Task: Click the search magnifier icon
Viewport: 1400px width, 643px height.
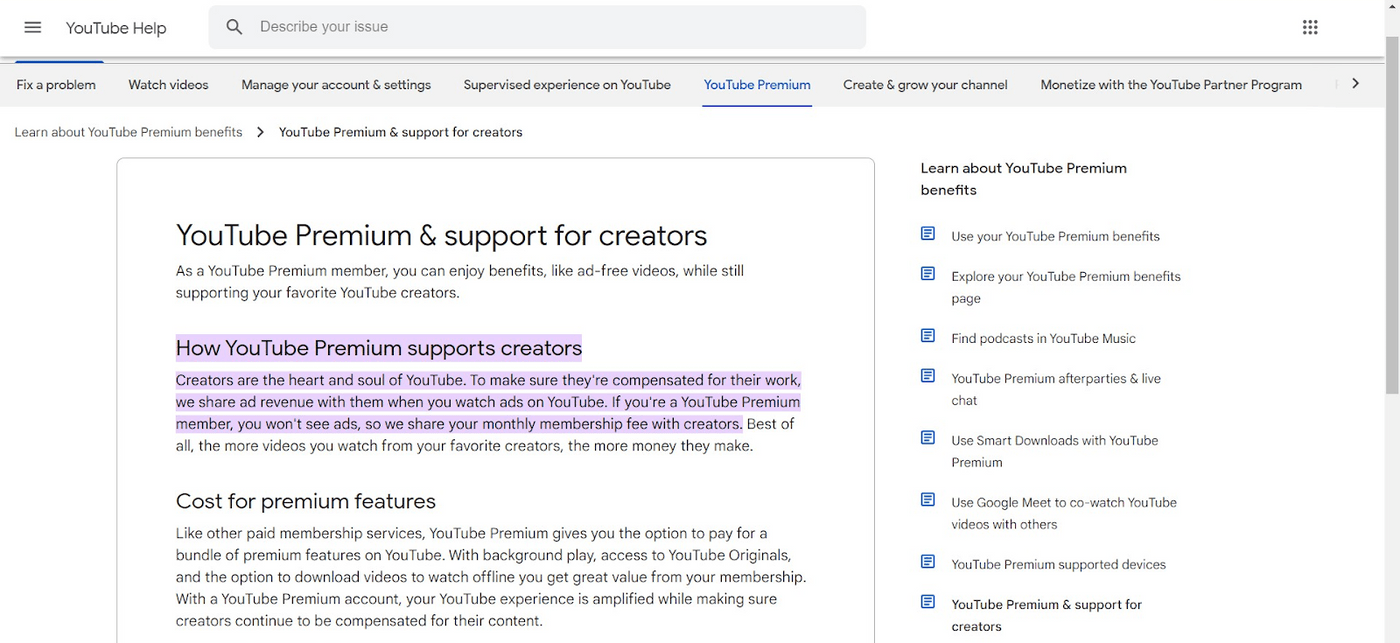Action: tap(234, 26)
